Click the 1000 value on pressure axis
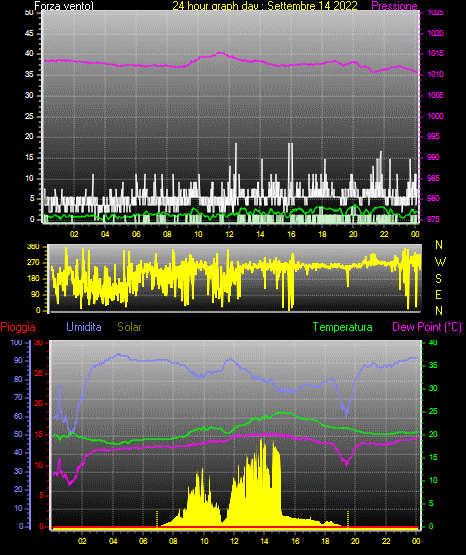The height and width of the screenshot is (555, 466). (x=435, y=116)
